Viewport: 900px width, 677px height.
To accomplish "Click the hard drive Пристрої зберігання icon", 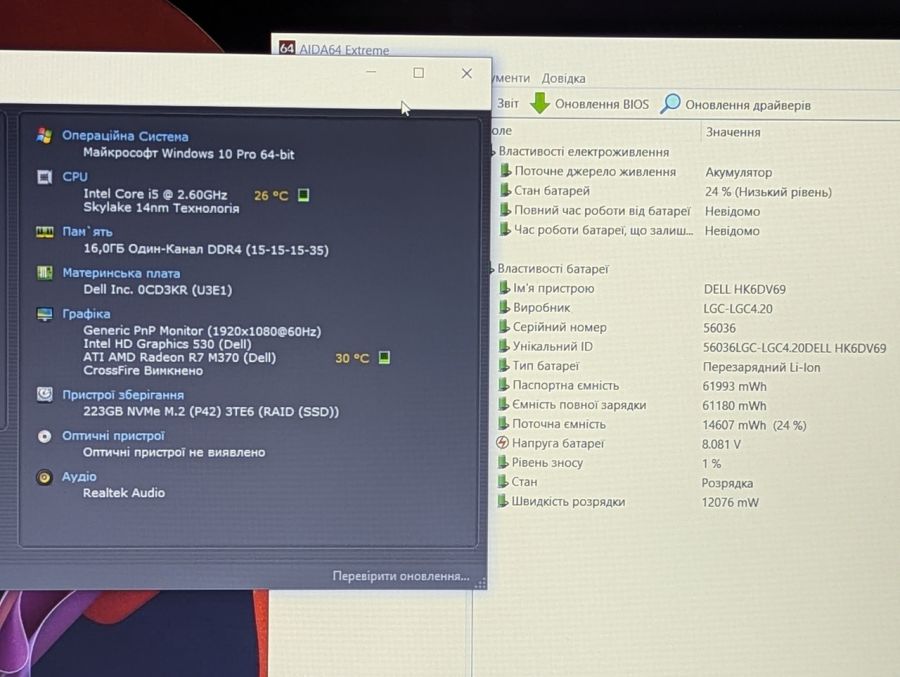I will (x=44, y=394).
